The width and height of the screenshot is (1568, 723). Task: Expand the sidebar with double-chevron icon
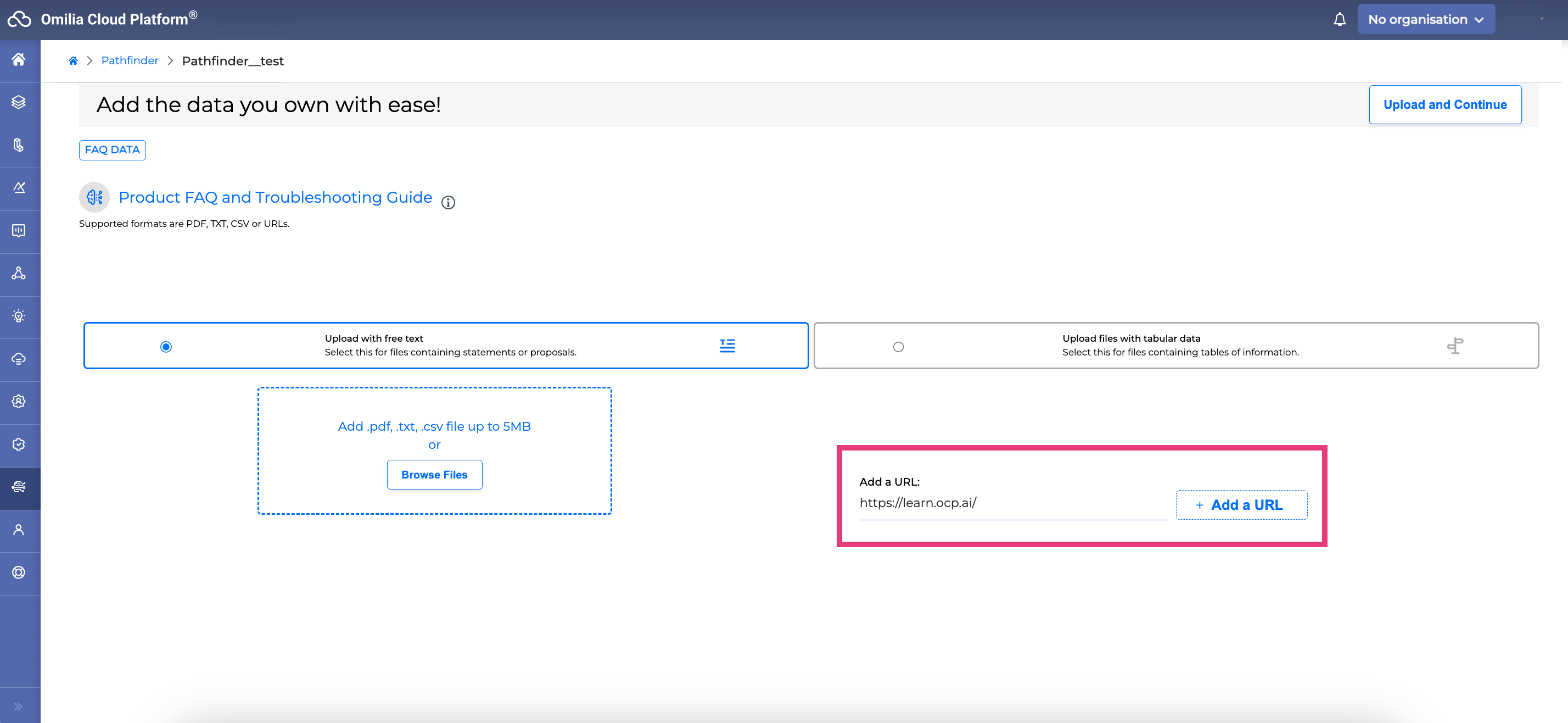coord(18,707)
